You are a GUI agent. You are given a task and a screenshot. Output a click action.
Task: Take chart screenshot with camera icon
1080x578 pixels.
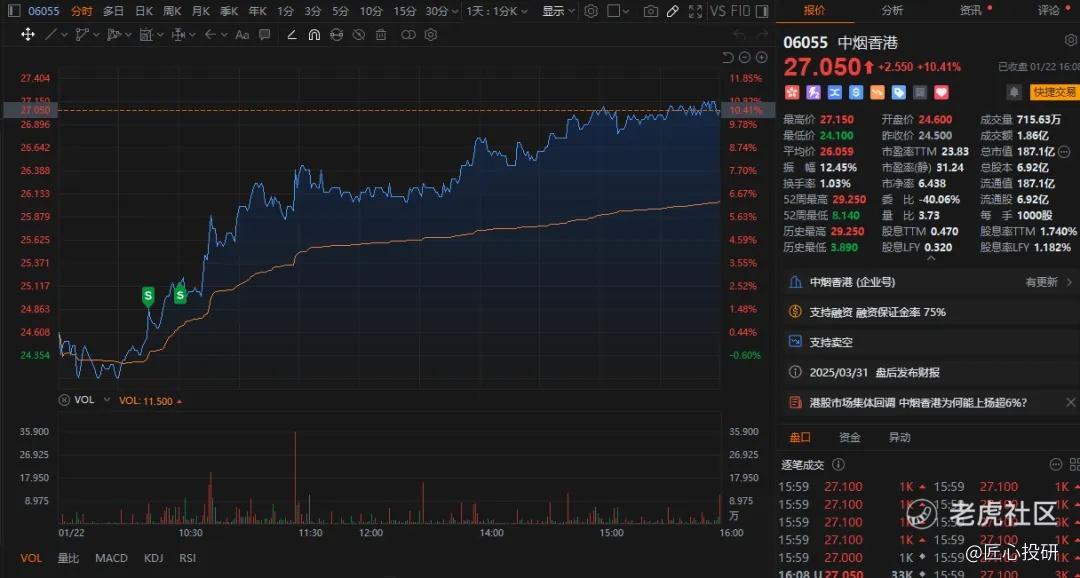tap(650, 11)
